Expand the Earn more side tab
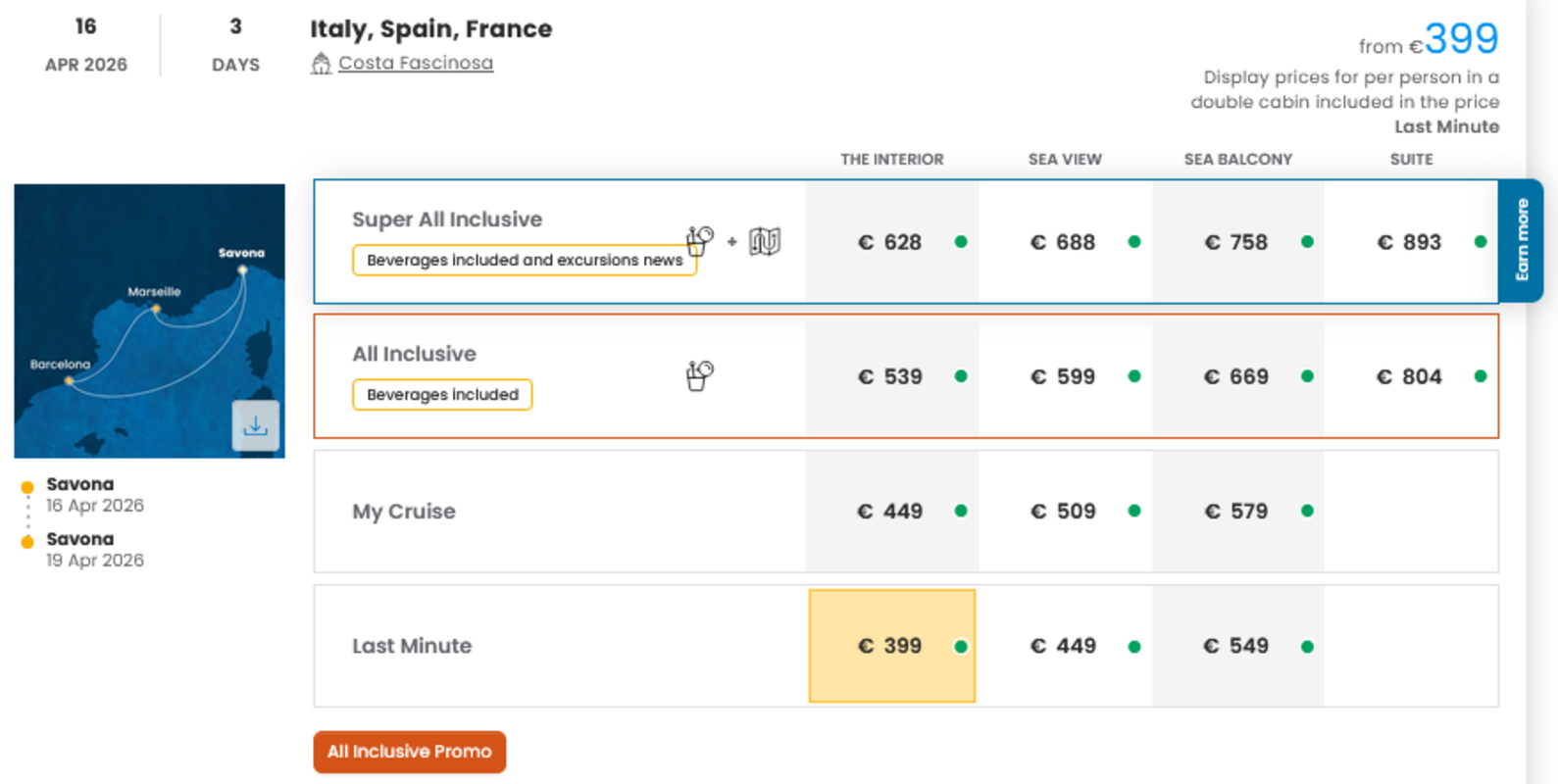 [1521, 240]
